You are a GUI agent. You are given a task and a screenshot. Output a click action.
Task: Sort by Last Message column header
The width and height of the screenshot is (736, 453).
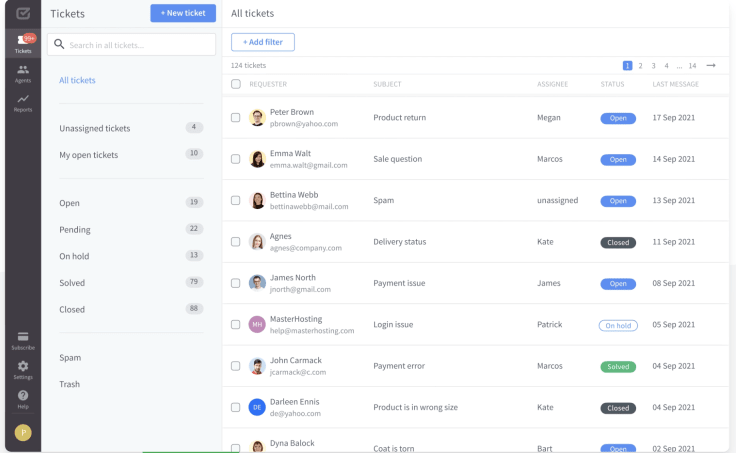(675, 84)
